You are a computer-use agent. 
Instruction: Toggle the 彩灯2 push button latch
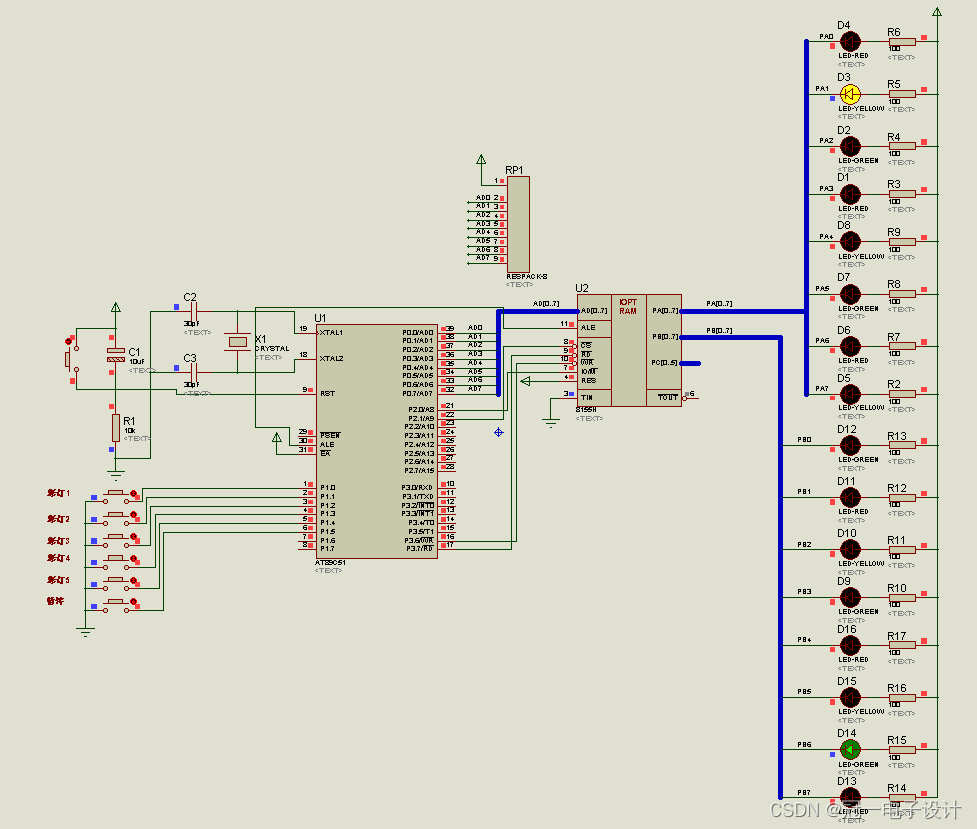[133, 515]
